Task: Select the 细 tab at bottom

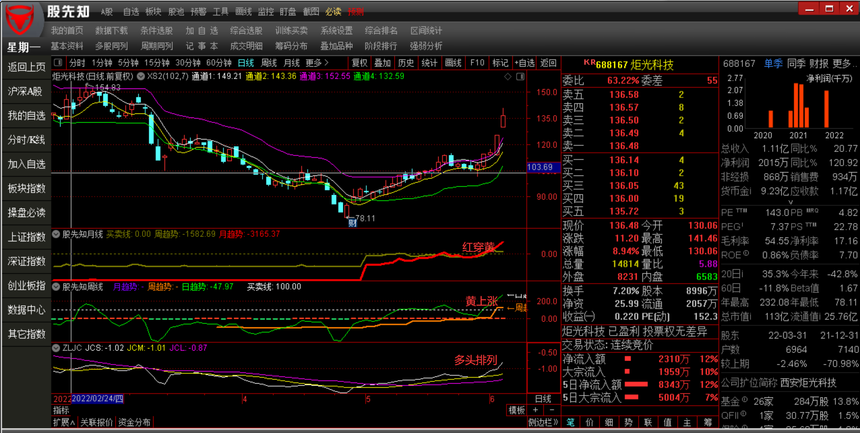Action: (609, 422)
